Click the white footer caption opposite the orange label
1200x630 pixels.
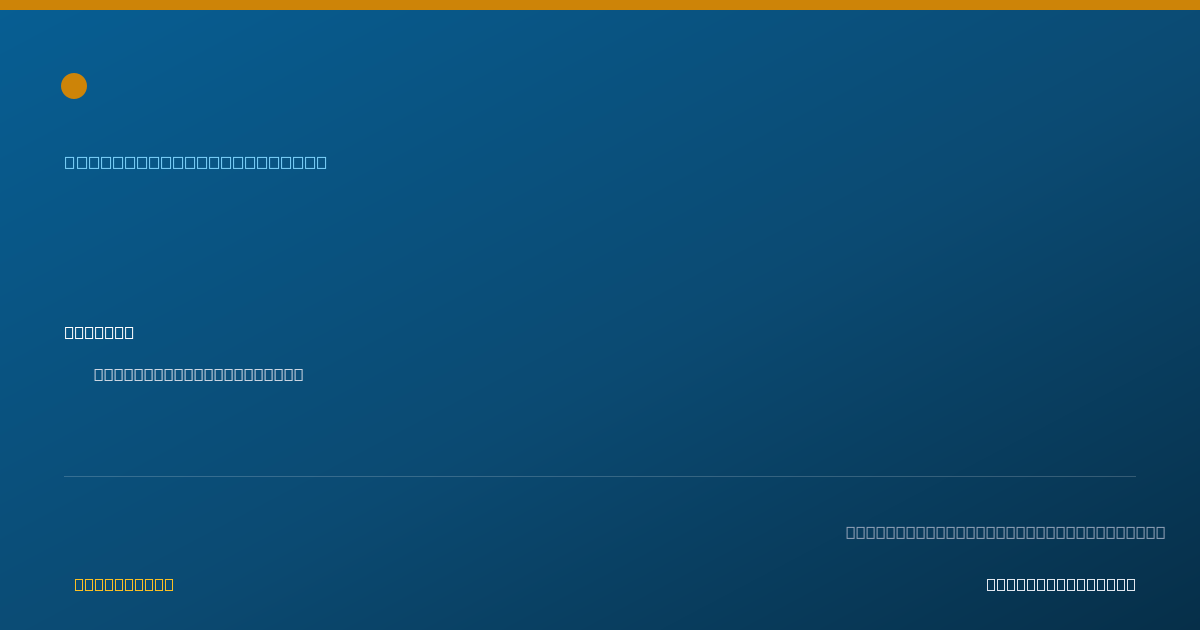tap(1061, 584)
